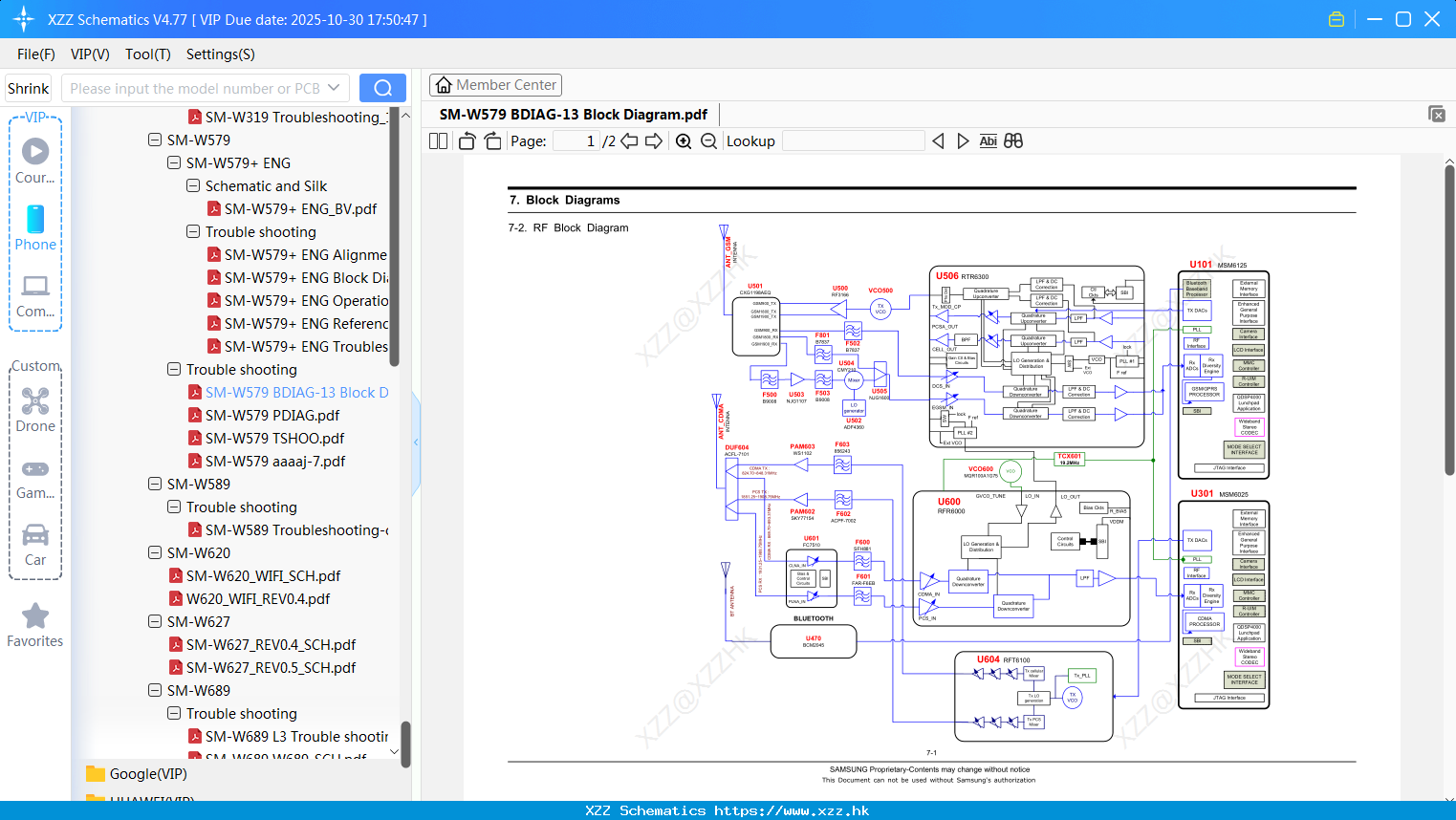Click the binoculars search icon

pos(1013,140)
